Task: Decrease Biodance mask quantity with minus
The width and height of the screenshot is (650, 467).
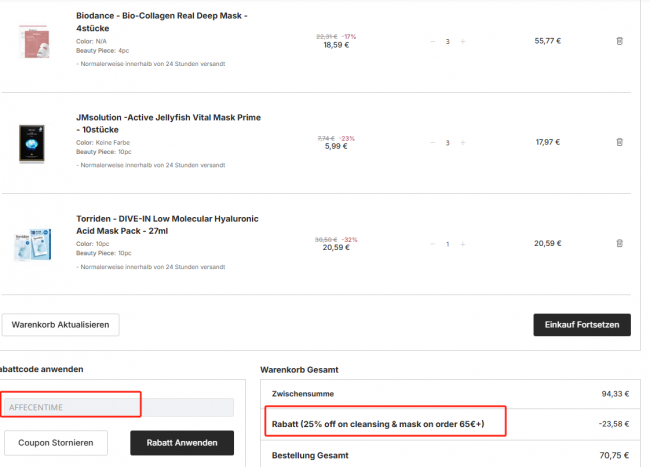Action: click(x=432, y=41)
